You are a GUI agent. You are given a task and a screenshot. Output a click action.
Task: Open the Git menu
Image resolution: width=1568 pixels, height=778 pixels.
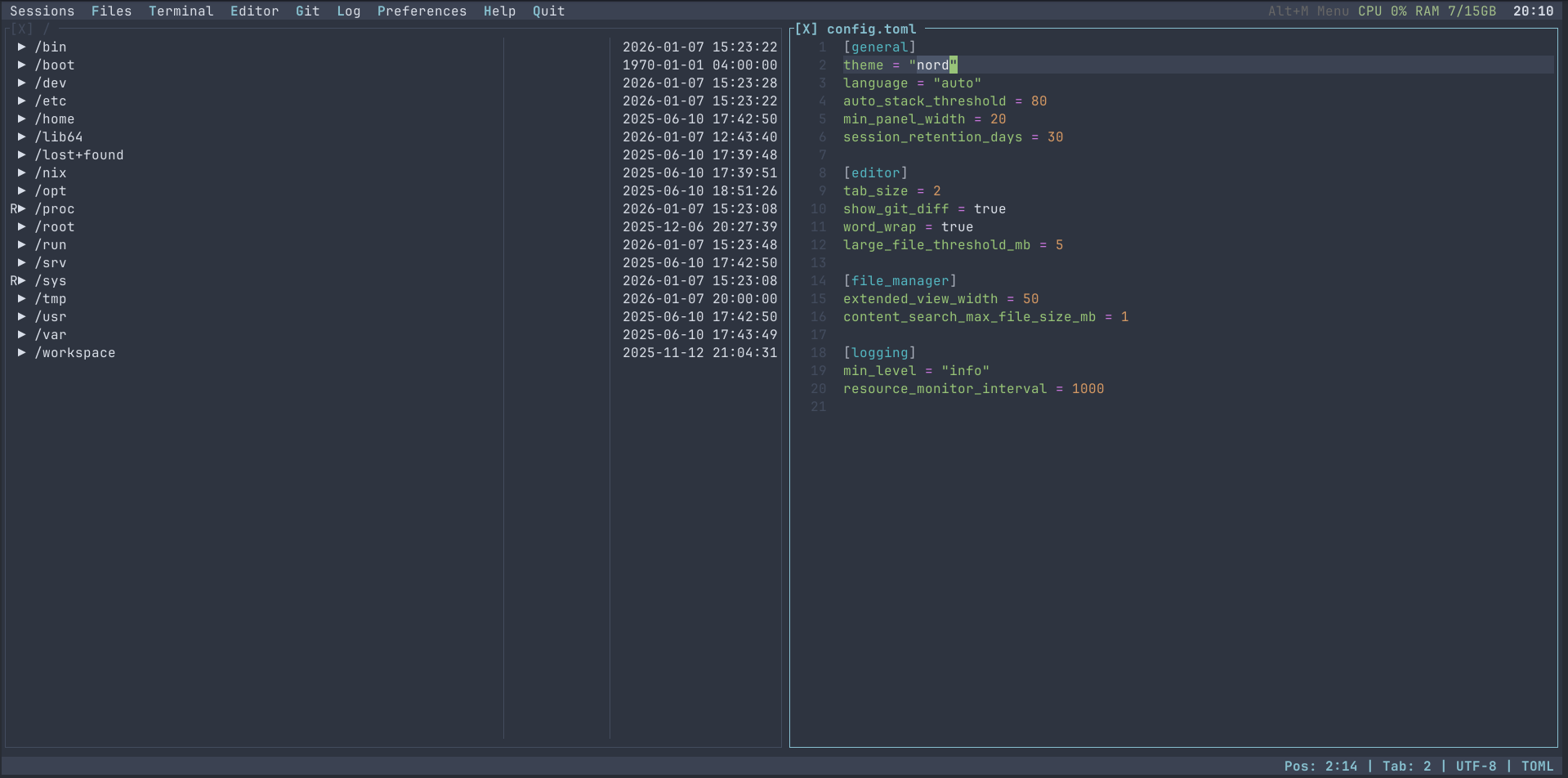pos(307,11)
